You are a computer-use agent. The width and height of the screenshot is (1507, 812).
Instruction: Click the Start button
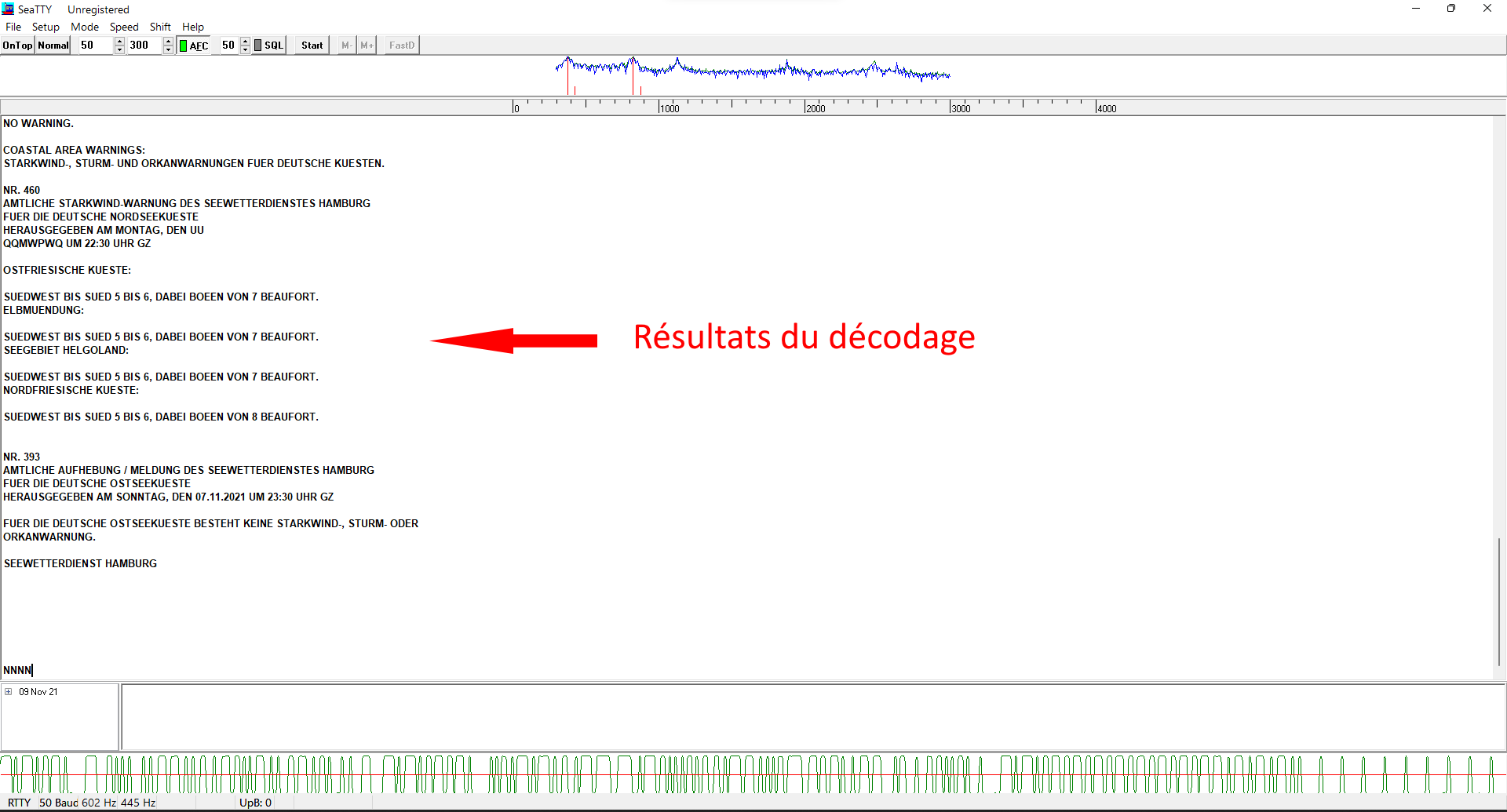[x=312, y=46]
